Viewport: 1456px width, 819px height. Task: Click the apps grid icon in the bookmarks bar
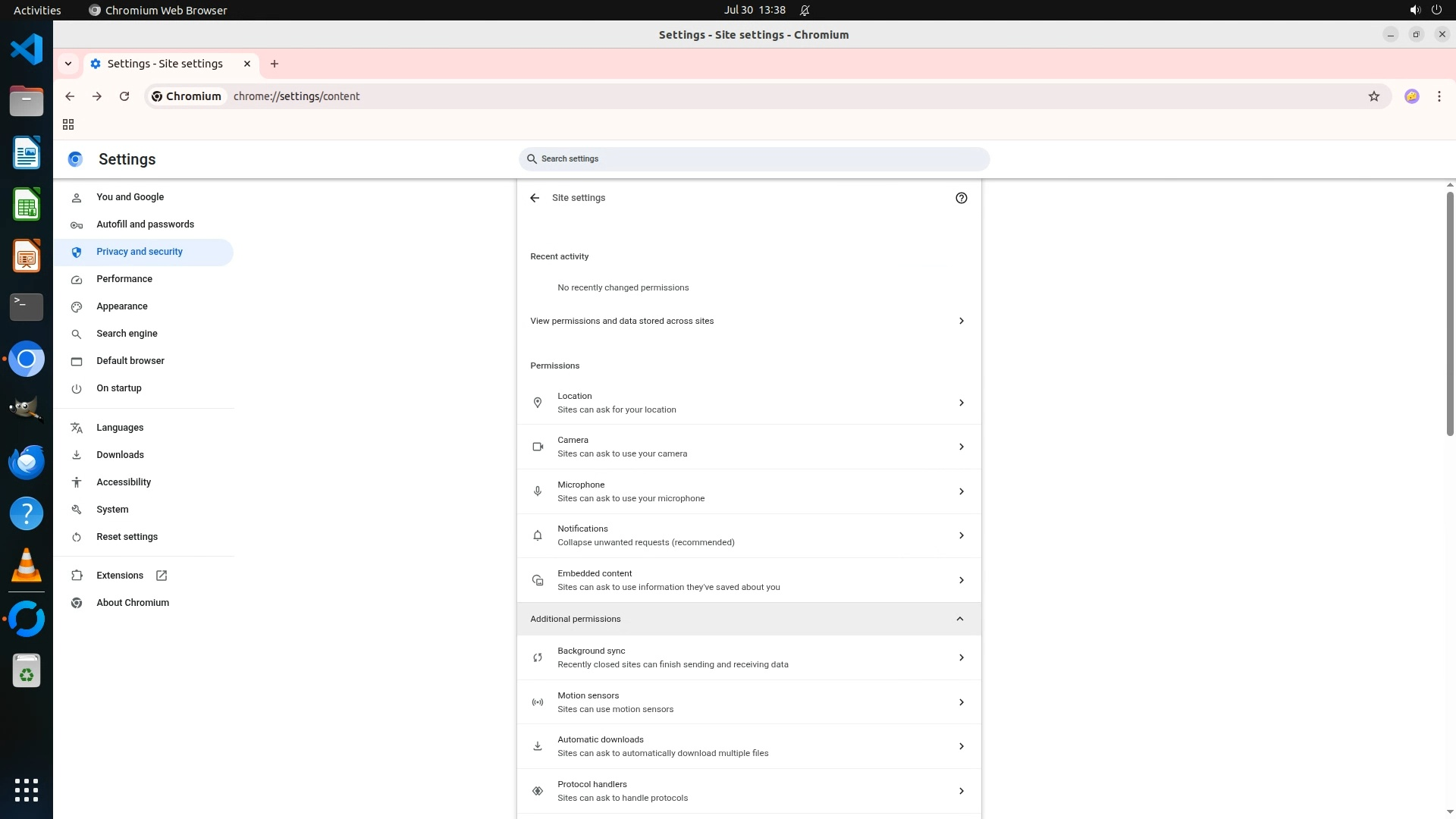pyautogui.click(x=68, y=124)
